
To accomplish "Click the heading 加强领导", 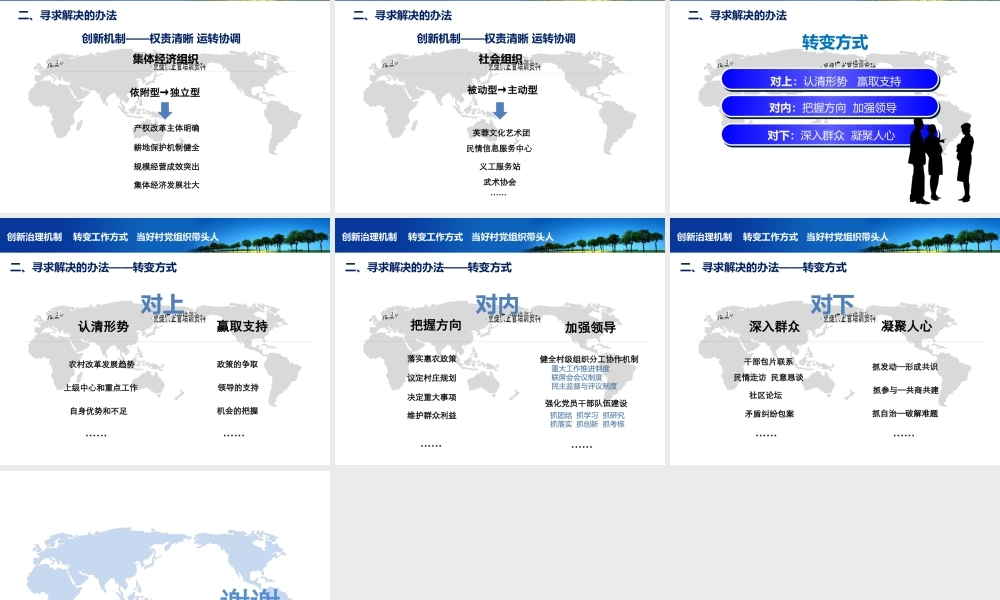I will pyautogui.click(x=590, y=327).
